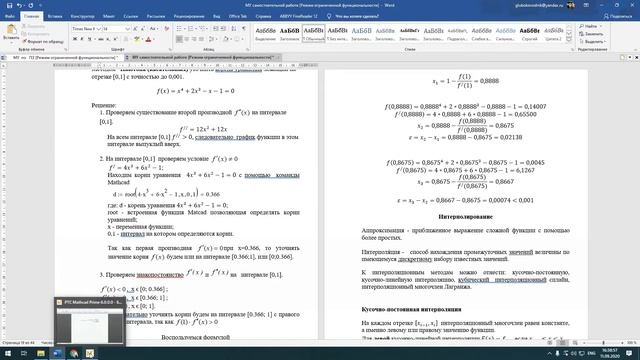640x360 pixels.
Task: Align text left
Action: pos(179,39)
